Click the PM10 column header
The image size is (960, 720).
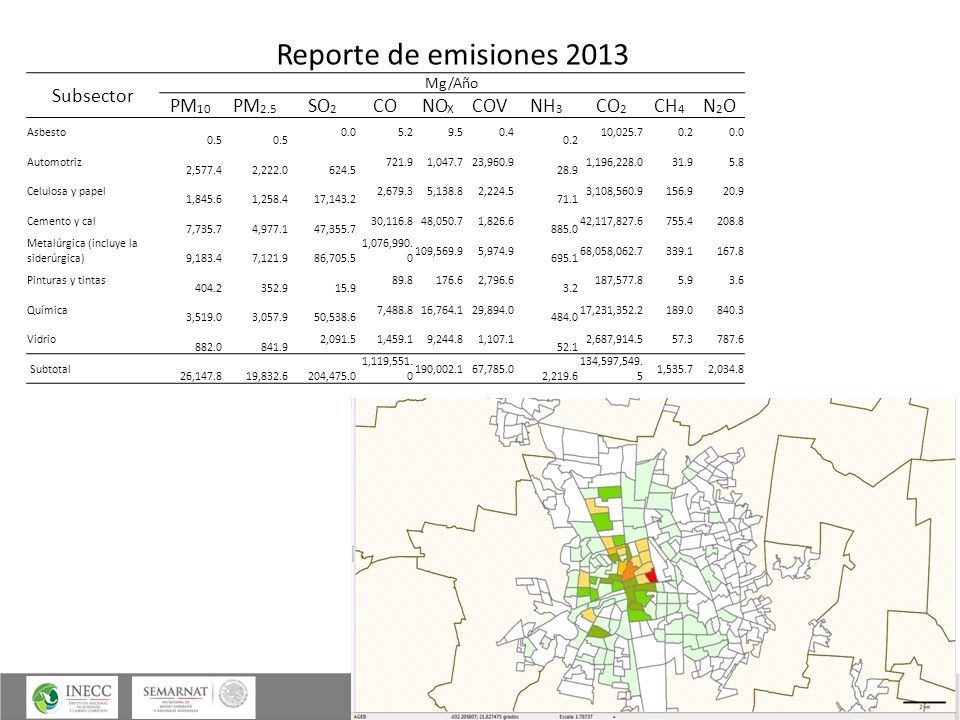point(190,107)
